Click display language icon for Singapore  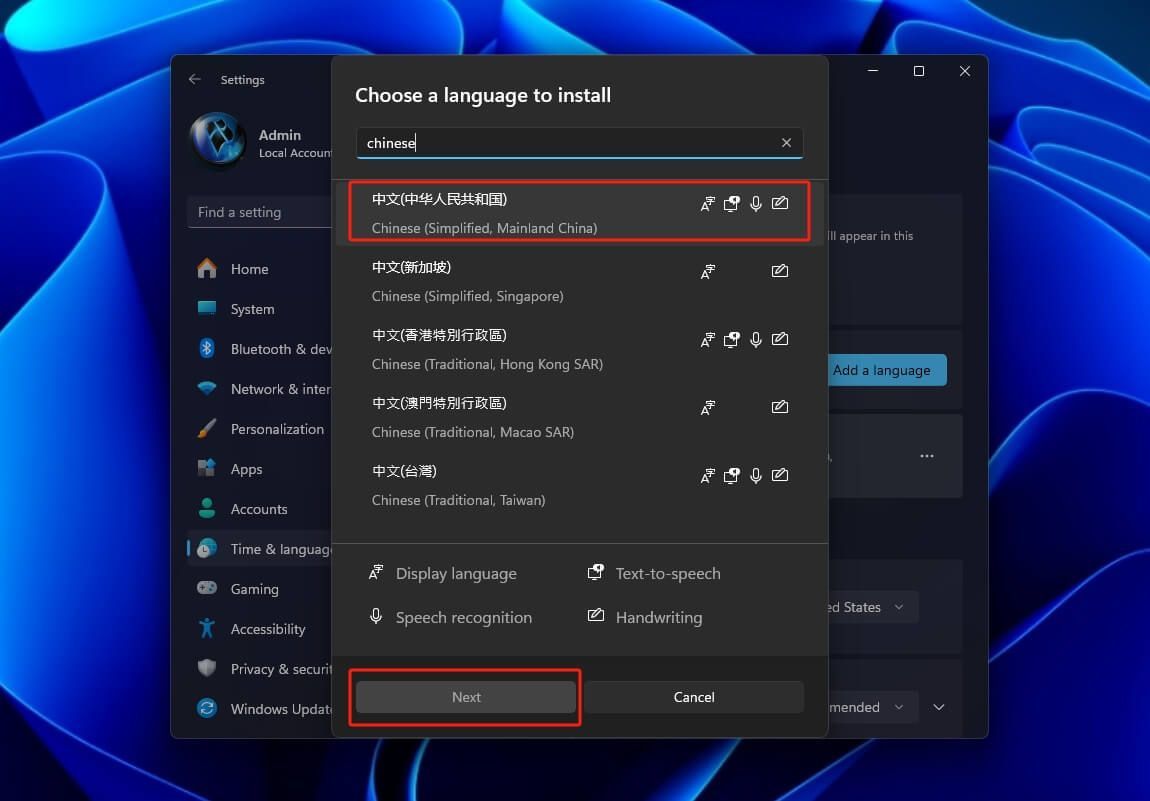click(x=708, y=271)
